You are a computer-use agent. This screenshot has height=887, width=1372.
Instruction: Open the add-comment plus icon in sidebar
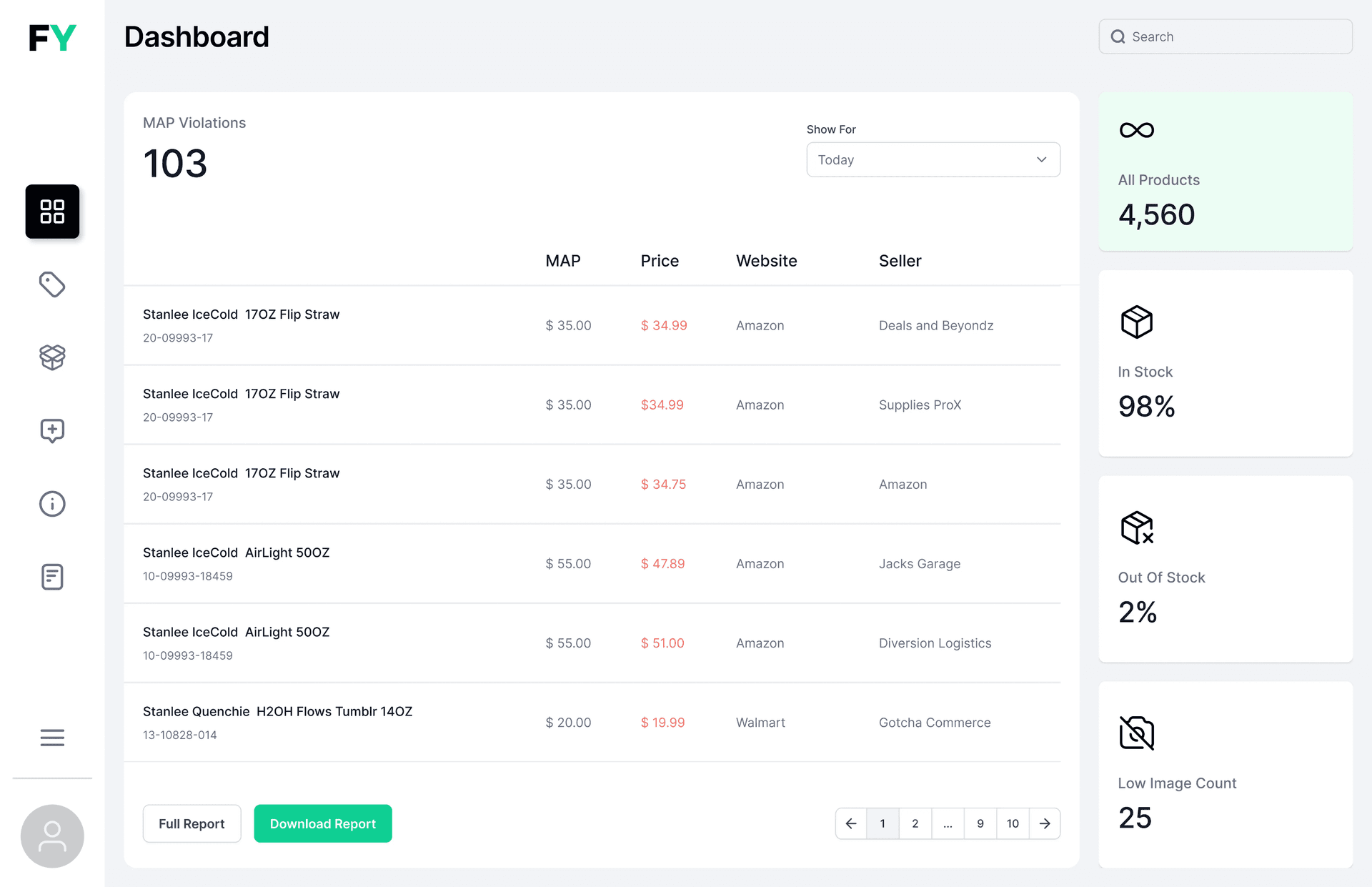point(52,431)
